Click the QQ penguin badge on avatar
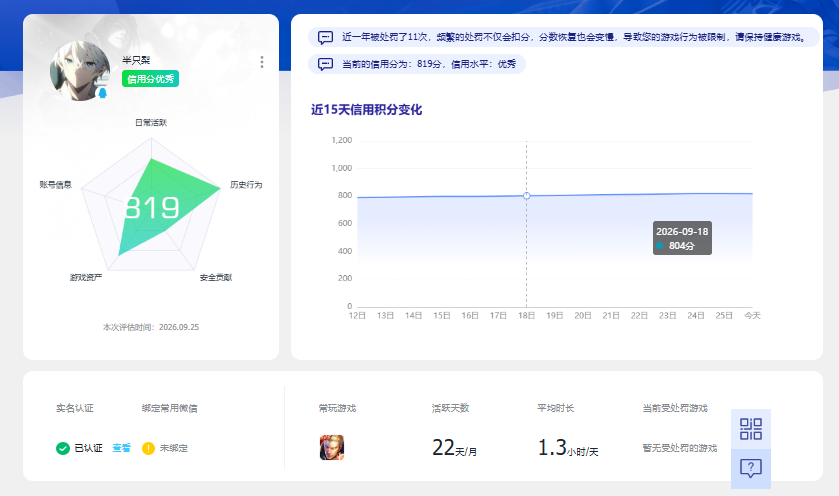This screenshot has width=839, height=496. 103,93
